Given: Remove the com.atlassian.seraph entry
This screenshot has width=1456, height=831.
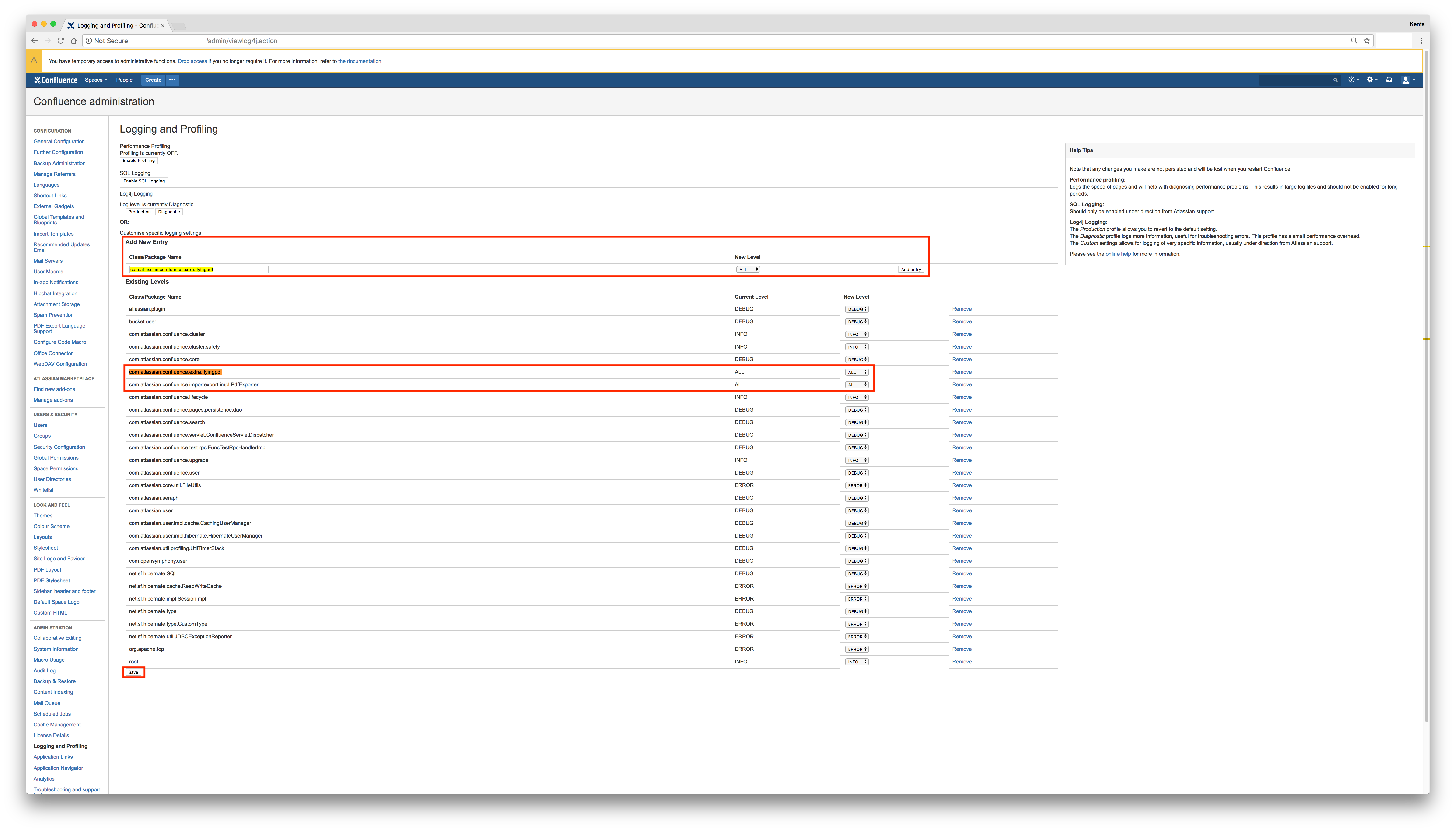Looking at the screenshot, I should click(962, 498).
